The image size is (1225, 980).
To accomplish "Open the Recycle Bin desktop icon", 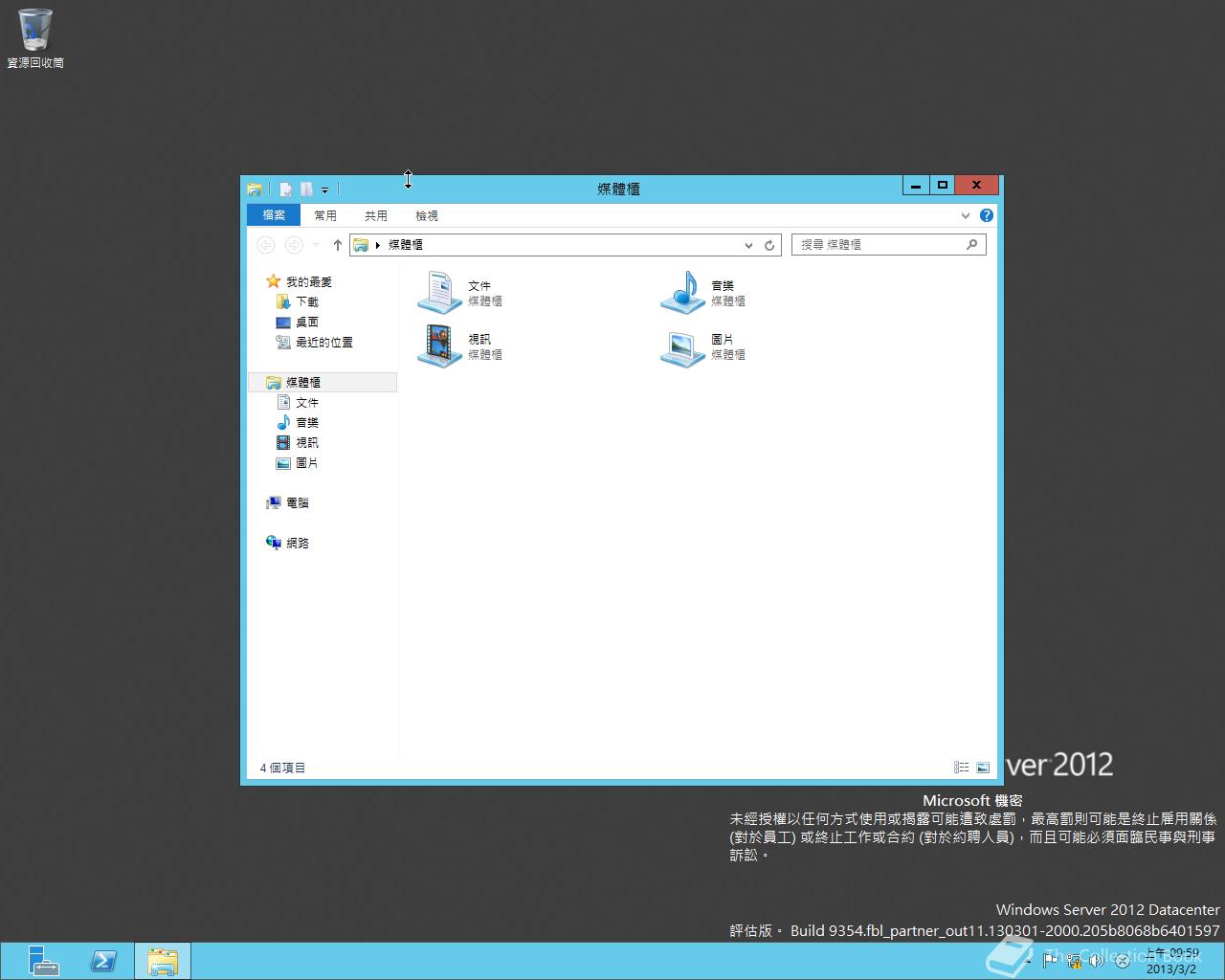I will [x=35, y=39].
